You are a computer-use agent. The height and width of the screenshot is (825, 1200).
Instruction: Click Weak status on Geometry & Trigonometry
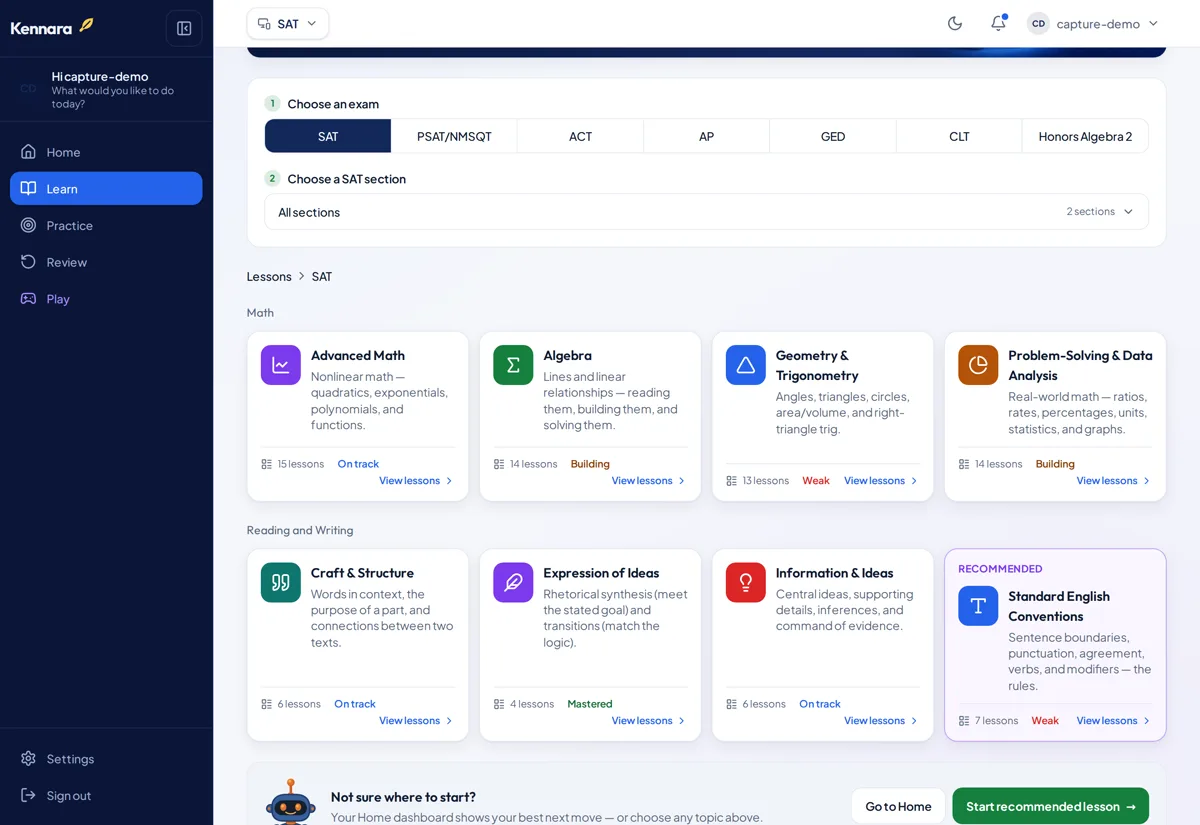816,481
